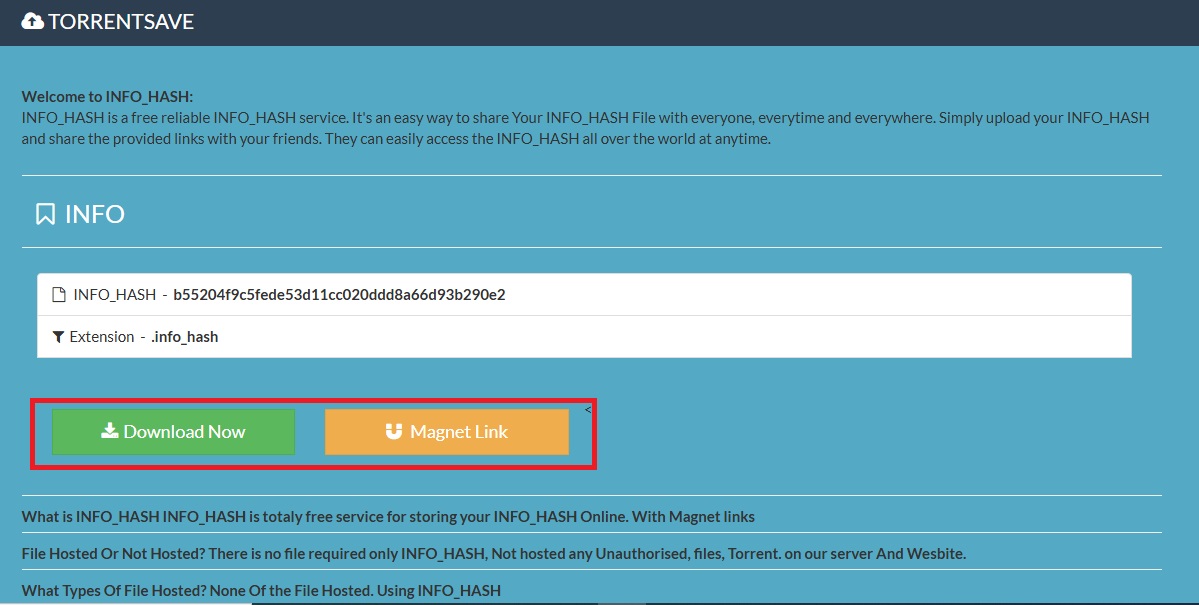Click the Extension label in the info box

102,337
